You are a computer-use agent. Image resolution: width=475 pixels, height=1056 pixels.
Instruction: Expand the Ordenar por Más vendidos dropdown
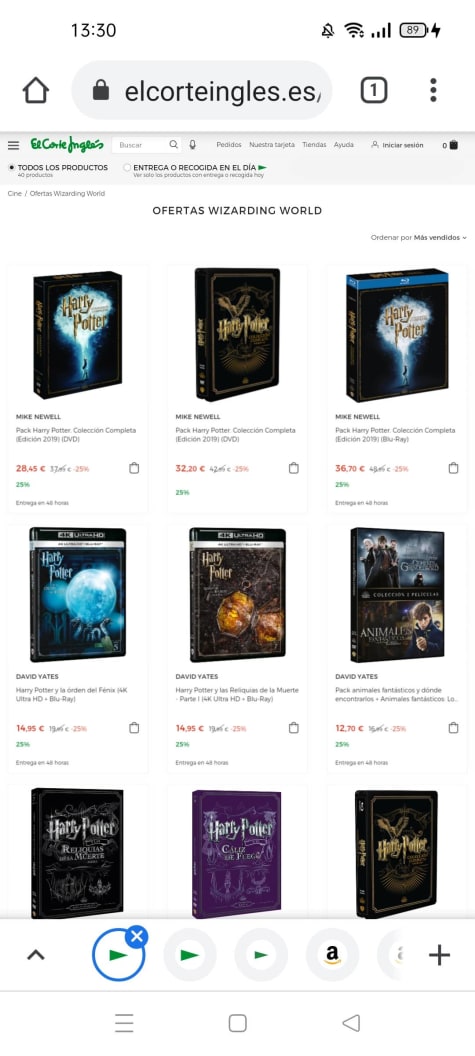click(418, 238)
